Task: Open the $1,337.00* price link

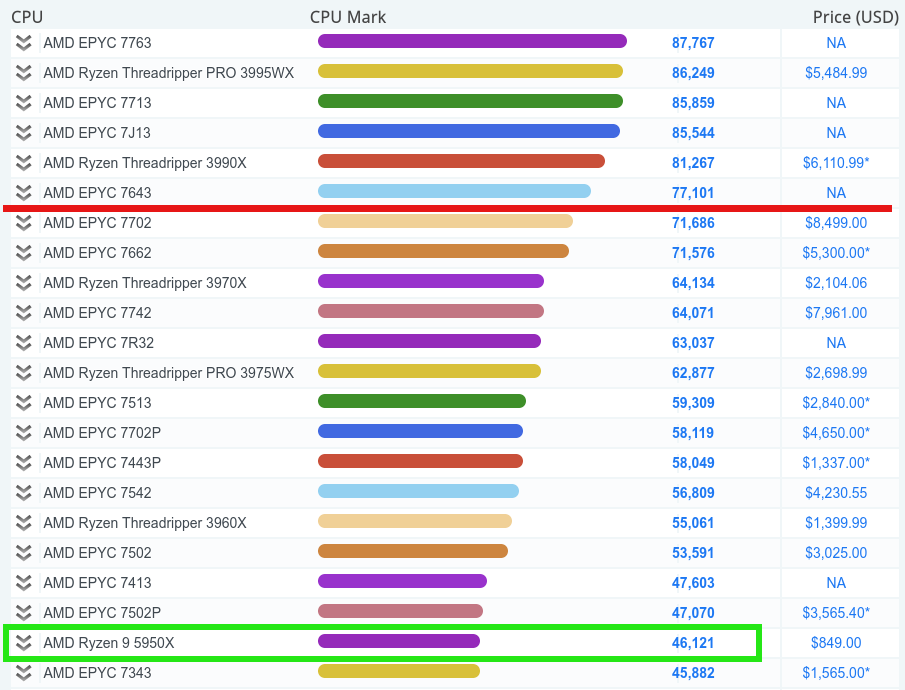Action: click(x=836, y=463)
